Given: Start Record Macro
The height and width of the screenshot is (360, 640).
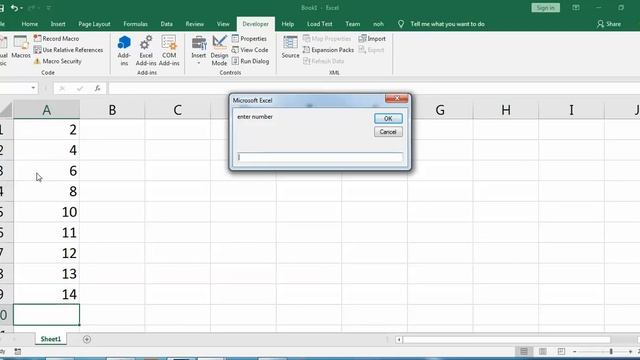Looking at the screenshot, I should coord(56,38).
